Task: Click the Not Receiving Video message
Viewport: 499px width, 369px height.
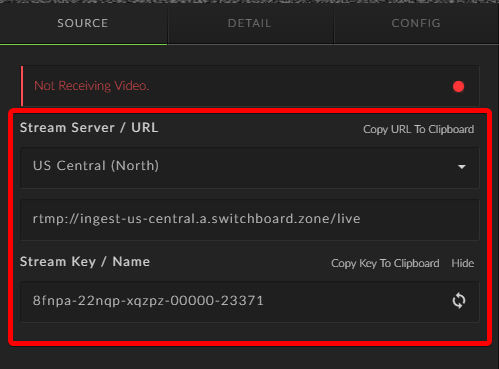Action: (91, 86)
